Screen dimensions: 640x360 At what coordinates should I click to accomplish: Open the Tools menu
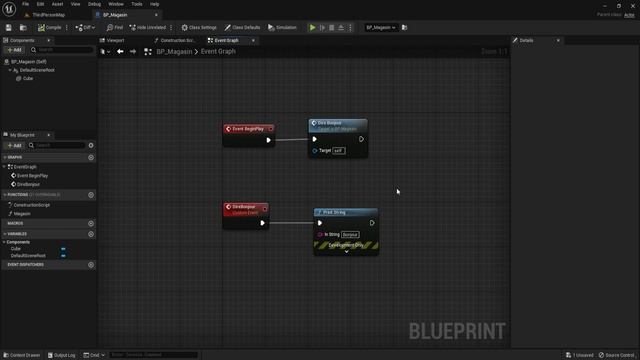(x=137, y=4)
